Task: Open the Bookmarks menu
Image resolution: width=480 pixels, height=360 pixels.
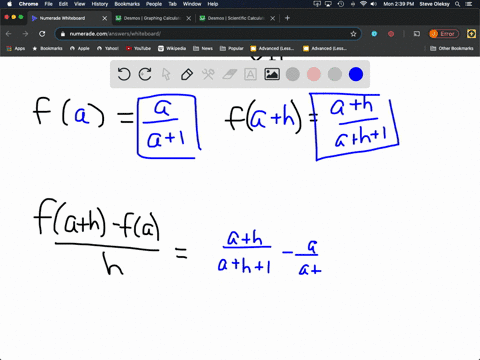Action: 127,4
